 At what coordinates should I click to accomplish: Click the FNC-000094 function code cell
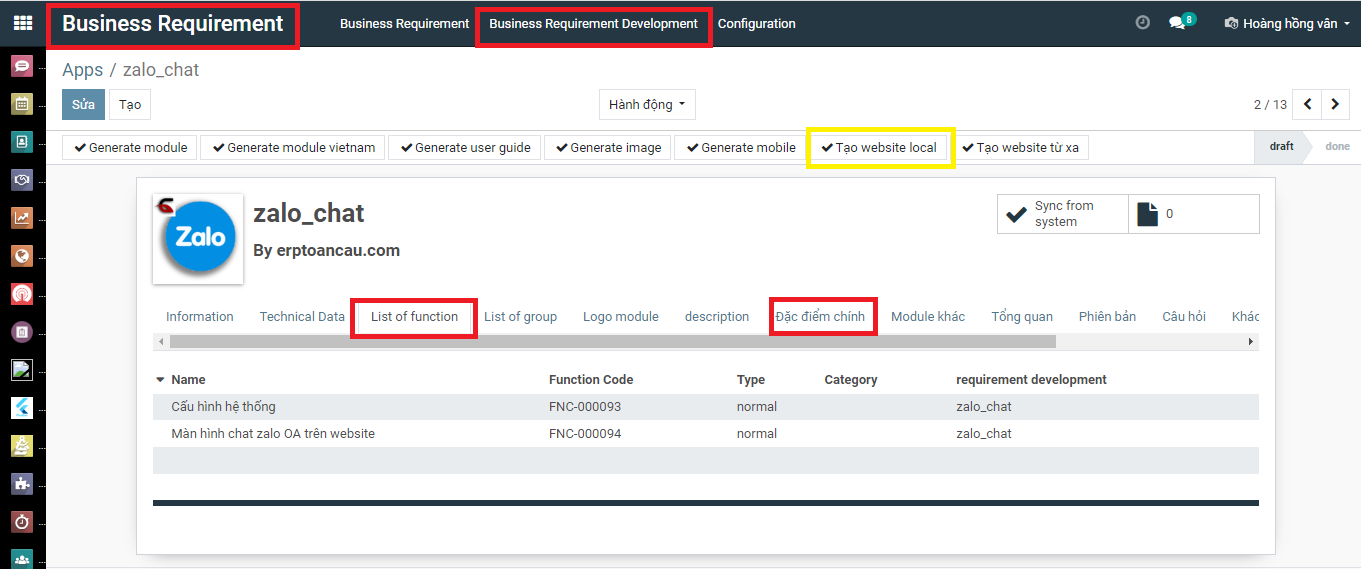pos(585,434)
